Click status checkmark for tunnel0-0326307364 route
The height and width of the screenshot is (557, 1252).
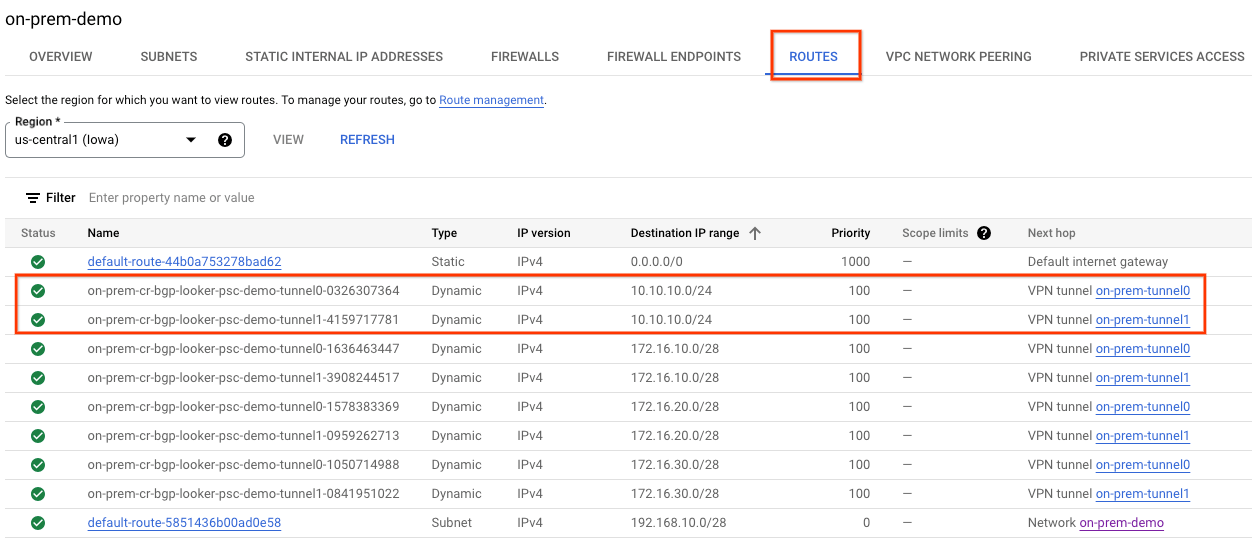[38, 291]
